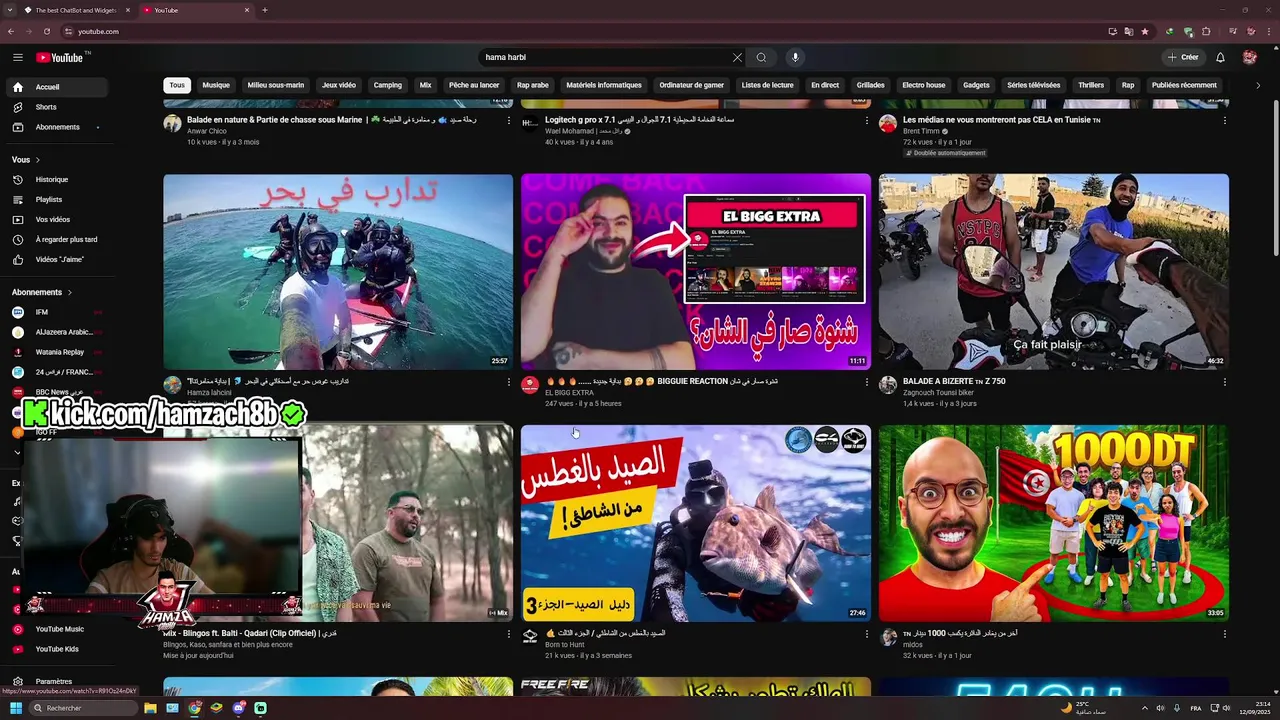Open the IFM subscription channel
The width and height of the screenshot is (1280, 720).
pyautogui.click(x=55, y=312)
